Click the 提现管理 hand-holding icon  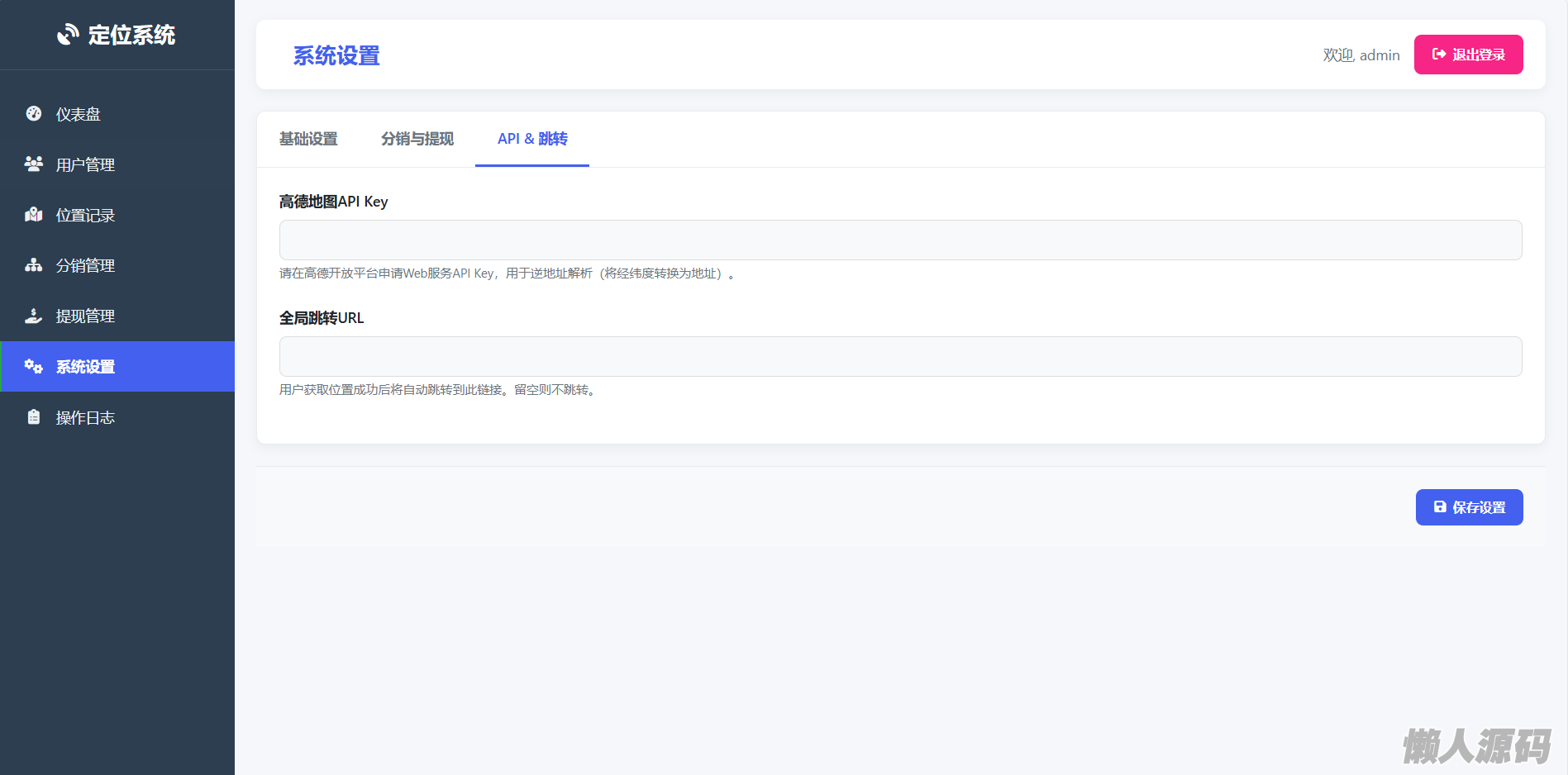34,316
